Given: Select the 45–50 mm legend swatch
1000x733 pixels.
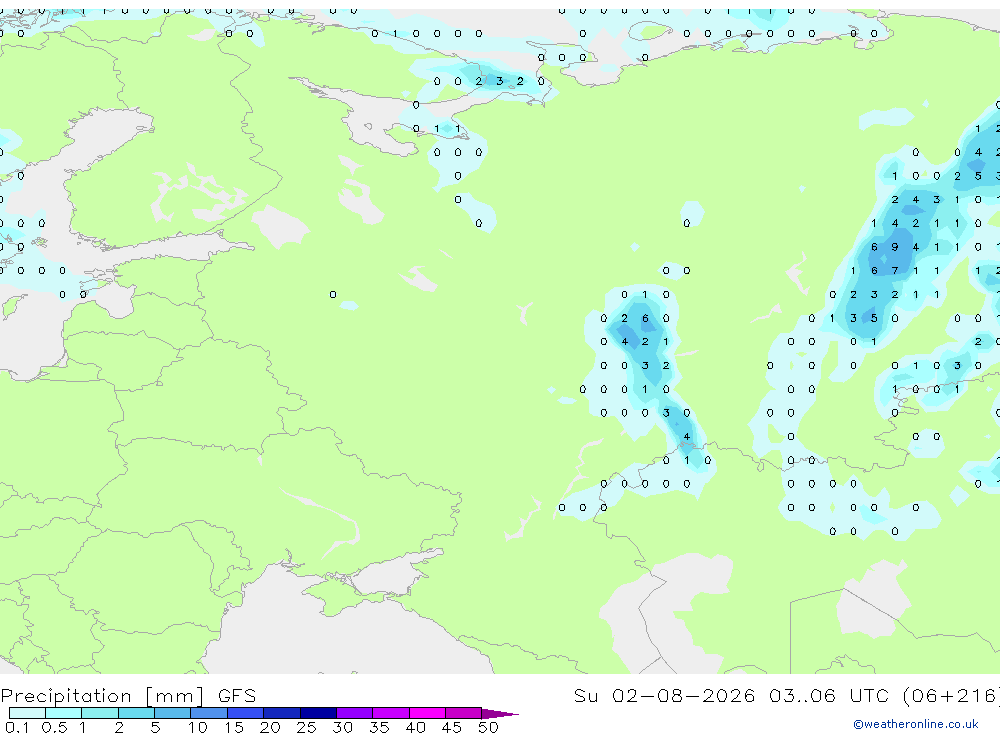Looking at the screenshot, I should (463, 713).
